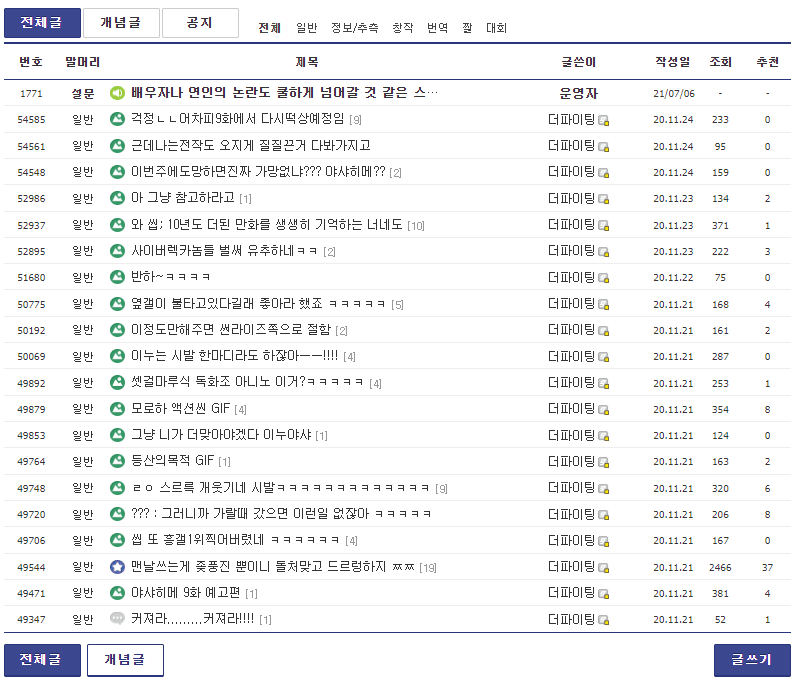
Task: Click the image icon on post 54585
Action: pos(118,120)
